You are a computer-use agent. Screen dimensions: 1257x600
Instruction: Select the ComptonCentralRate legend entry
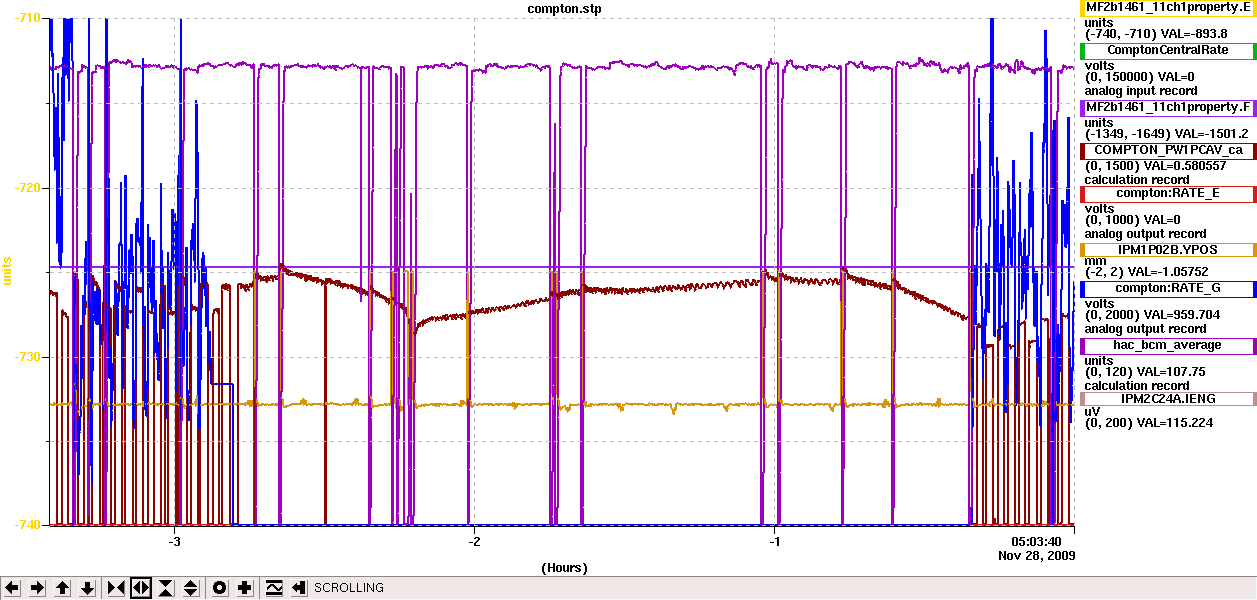click(1168, 50)
